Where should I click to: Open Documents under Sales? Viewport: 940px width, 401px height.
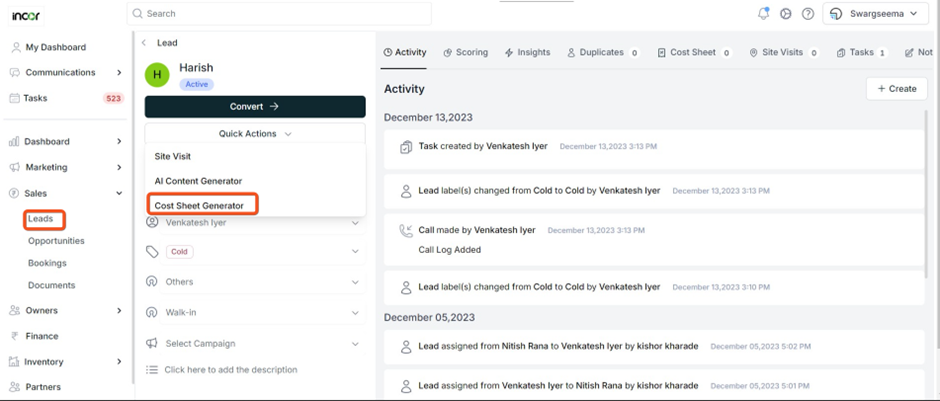52,285
